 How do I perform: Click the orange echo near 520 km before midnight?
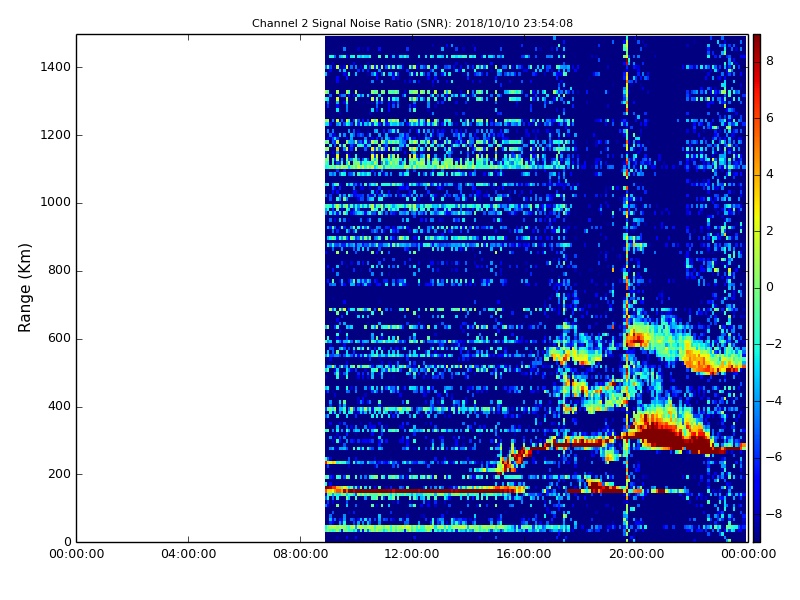pos(712,360)
